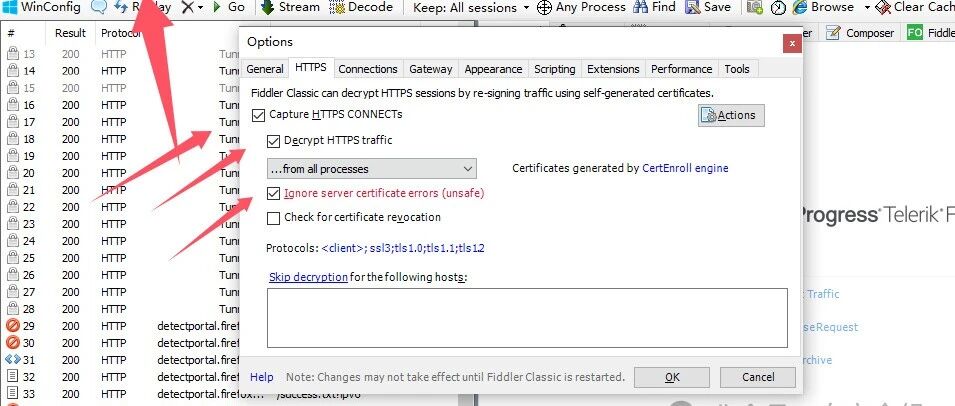
Task: Click Cancel in the Options dialog
Action: pos(758,377)
